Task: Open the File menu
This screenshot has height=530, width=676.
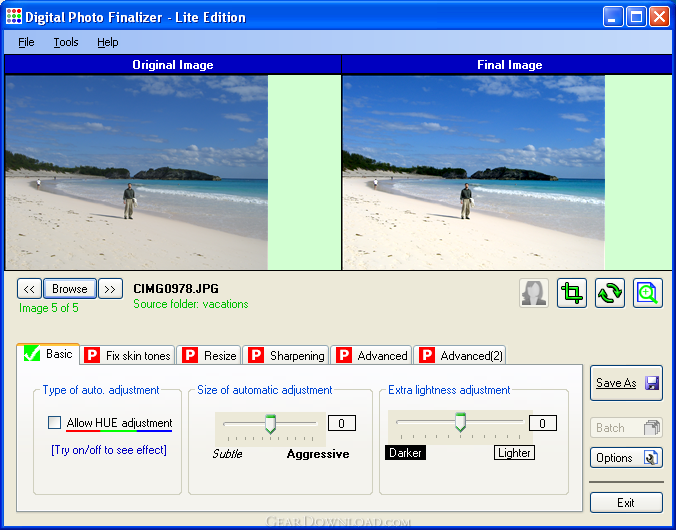Action: click(x=26, y=42)
